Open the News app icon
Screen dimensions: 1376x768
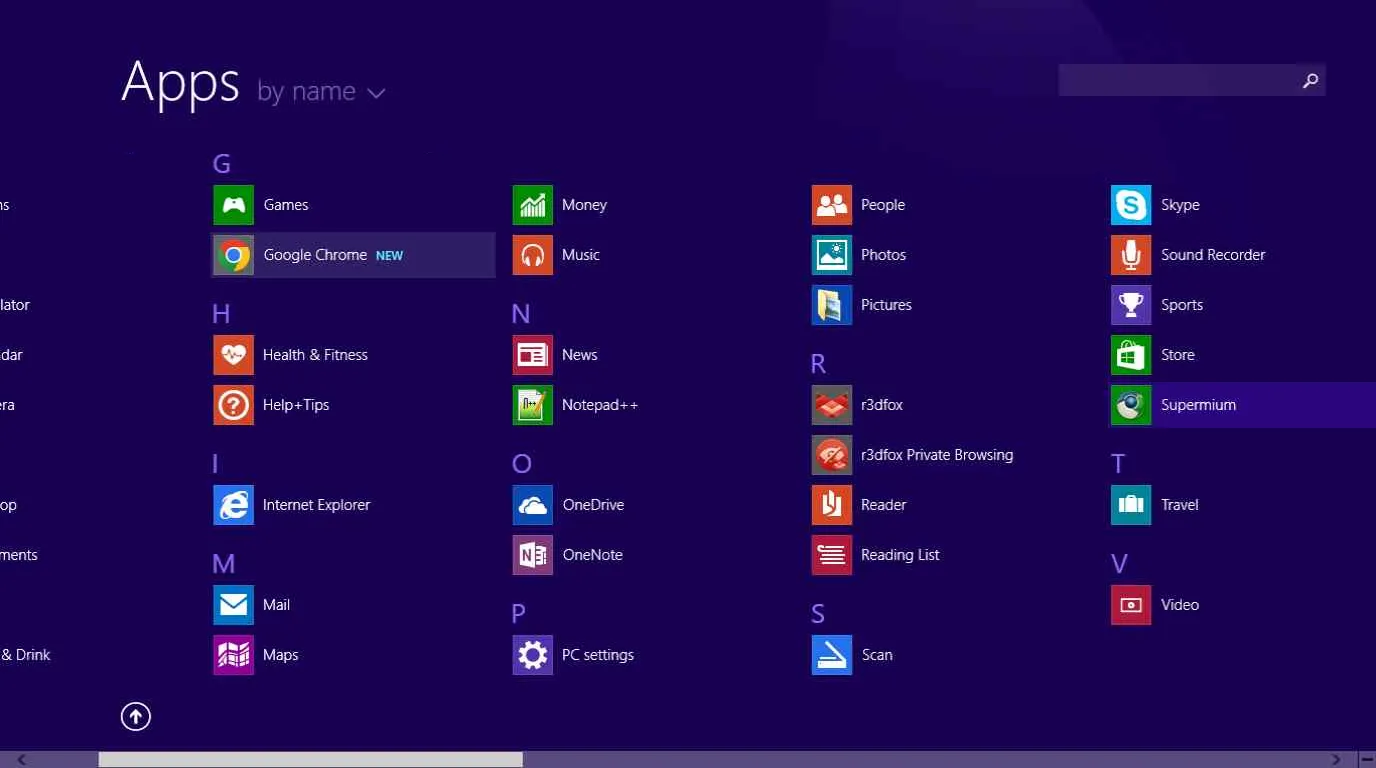tap(533, 355)
